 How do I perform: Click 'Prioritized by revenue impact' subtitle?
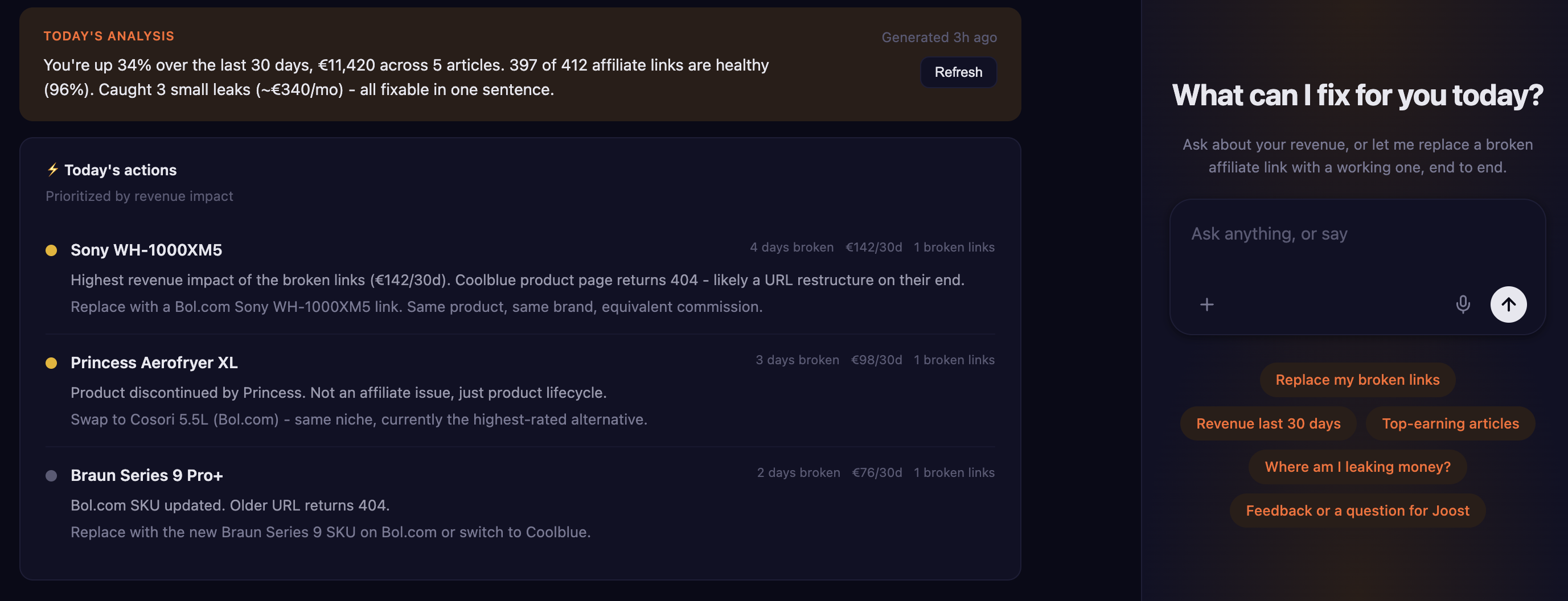pos(139,196)
